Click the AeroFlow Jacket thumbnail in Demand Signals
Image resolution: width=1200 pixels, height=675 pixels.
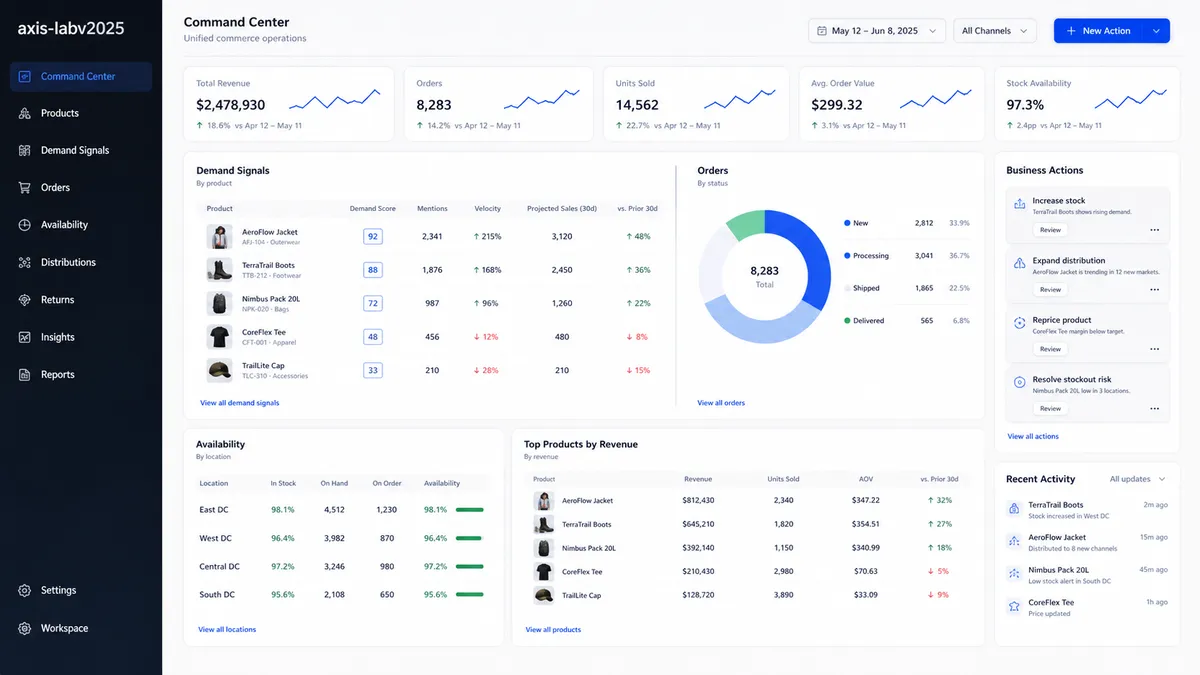click(219, 237)
